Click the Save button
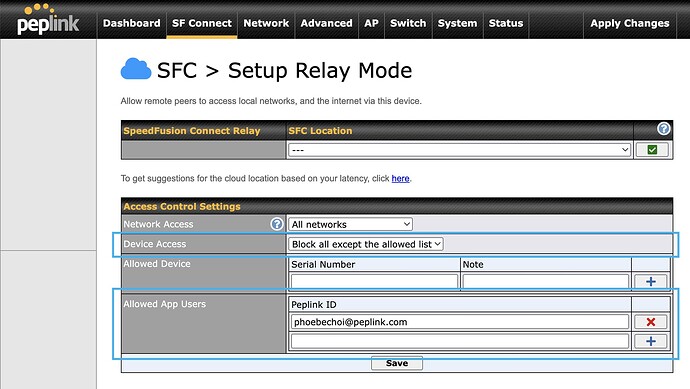The width and height of the screenshot is (690, 389). coord(397,363)
